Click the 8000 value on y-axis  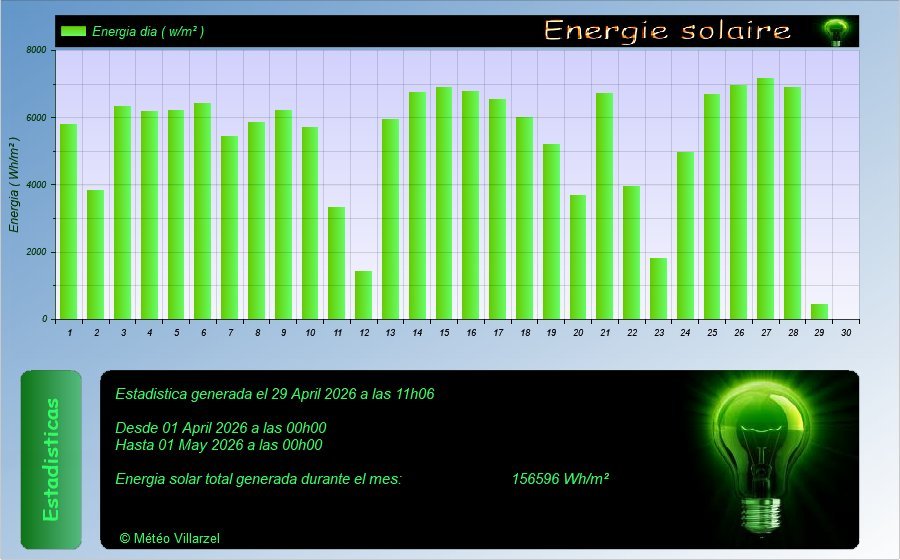click(x=36, y=50)
